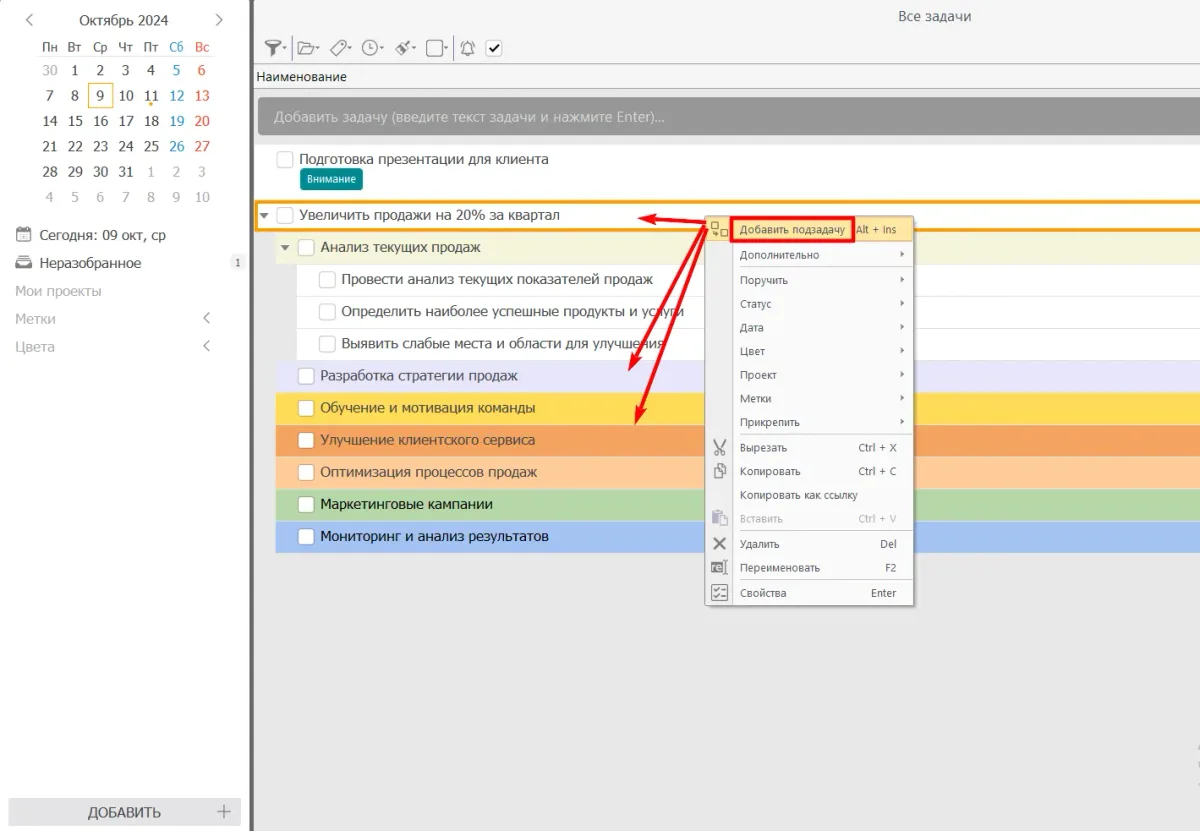The width and height of the screenshot is (1200, 831).
Task: Mark Маркетинговые кампании task as done
Action: pos(306,505)
